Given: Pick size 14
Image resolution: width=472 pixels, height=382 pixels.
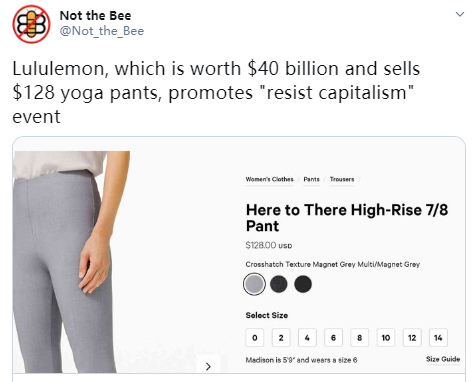Looking at the screenshot, I should [x=438, y=338].
